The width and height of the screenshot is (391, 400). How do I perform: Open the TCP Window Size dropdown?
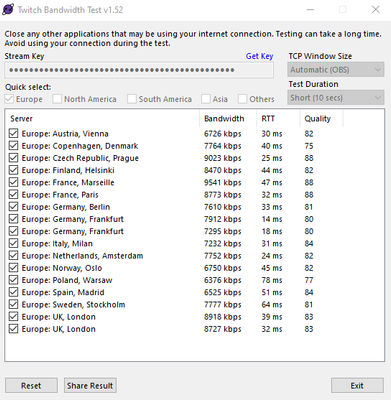(336, 70)
